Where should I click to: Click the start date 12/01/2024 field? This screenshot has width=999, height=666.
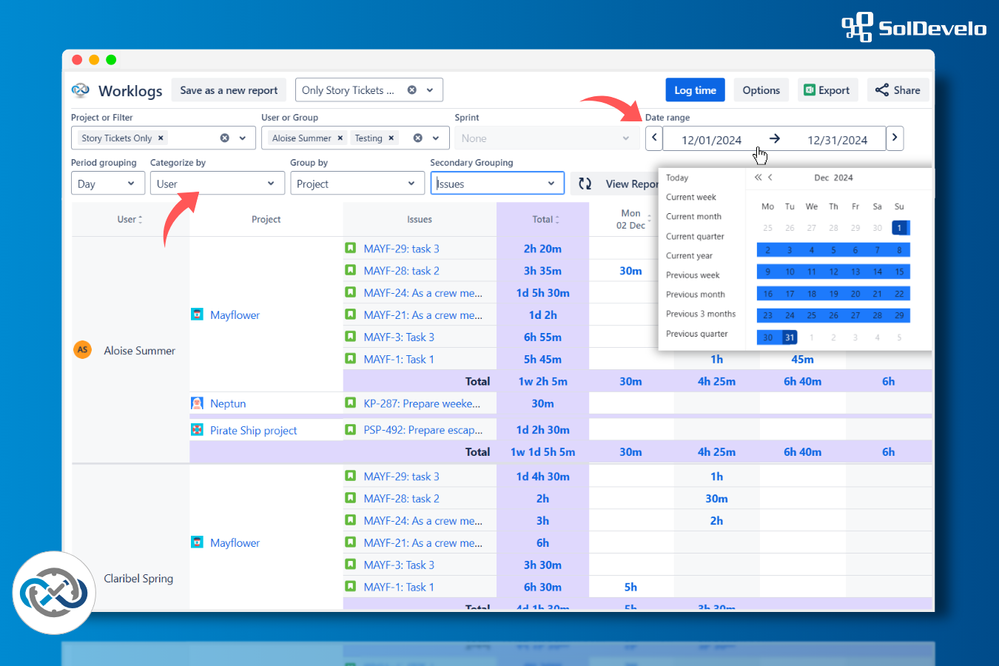(711, 140)
